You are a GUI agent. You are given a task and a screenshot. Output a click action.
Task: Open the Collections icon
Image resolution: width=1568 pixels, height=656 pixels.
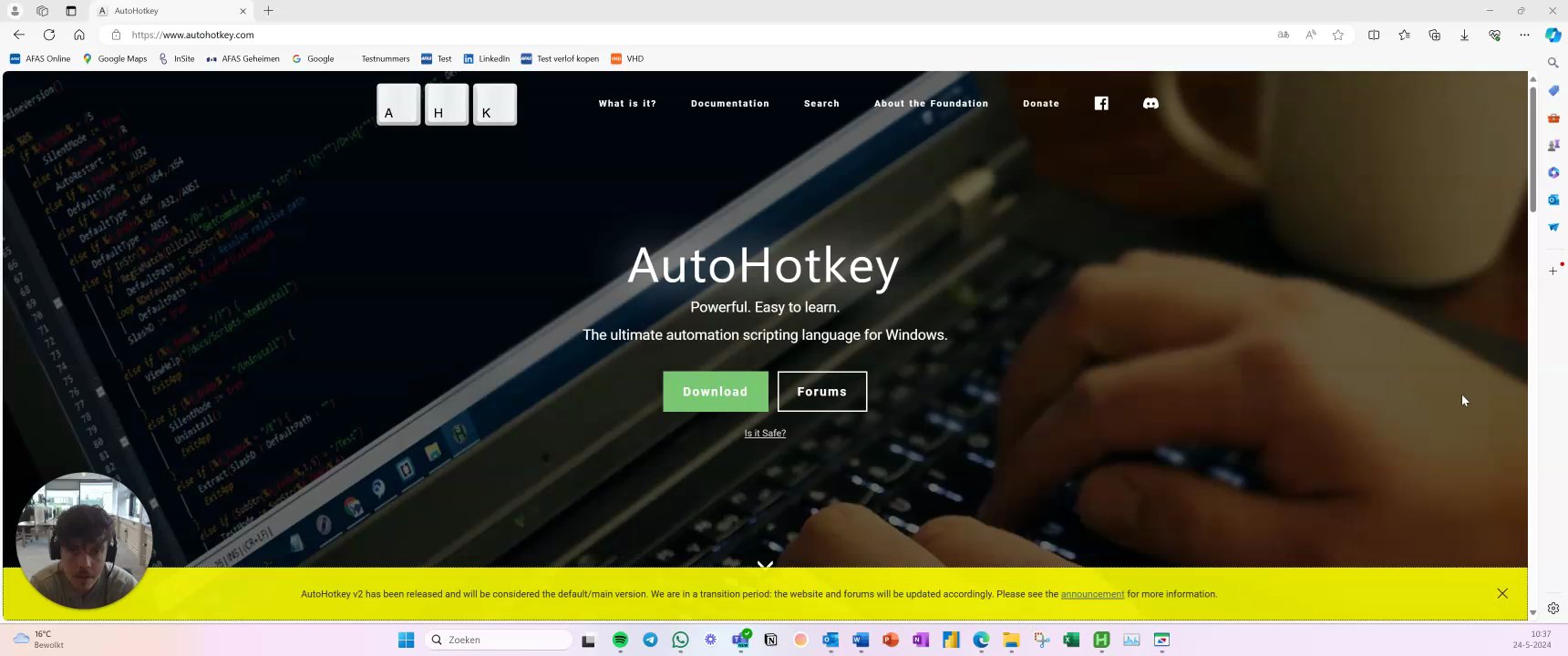pyautogui.click(x=1434, y=35)
